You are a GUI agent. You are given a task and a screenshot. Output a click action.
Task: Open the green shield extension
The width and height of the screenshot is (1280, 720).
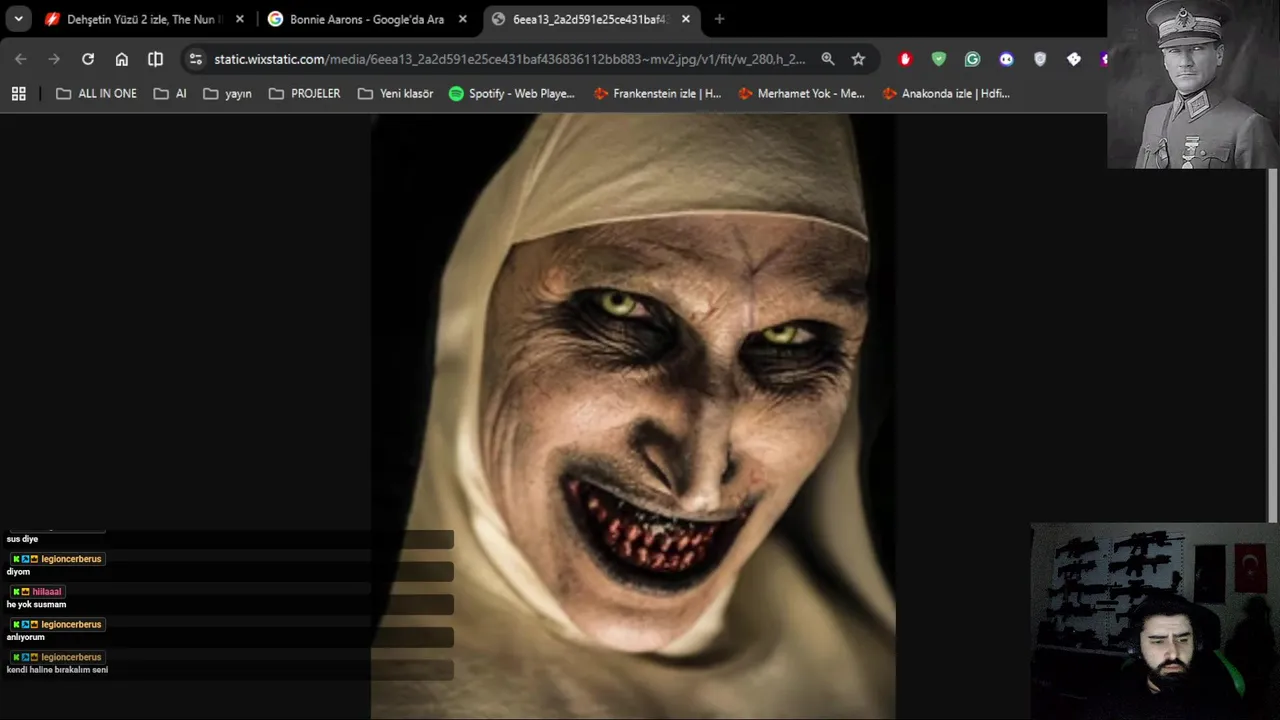point(938,59)
